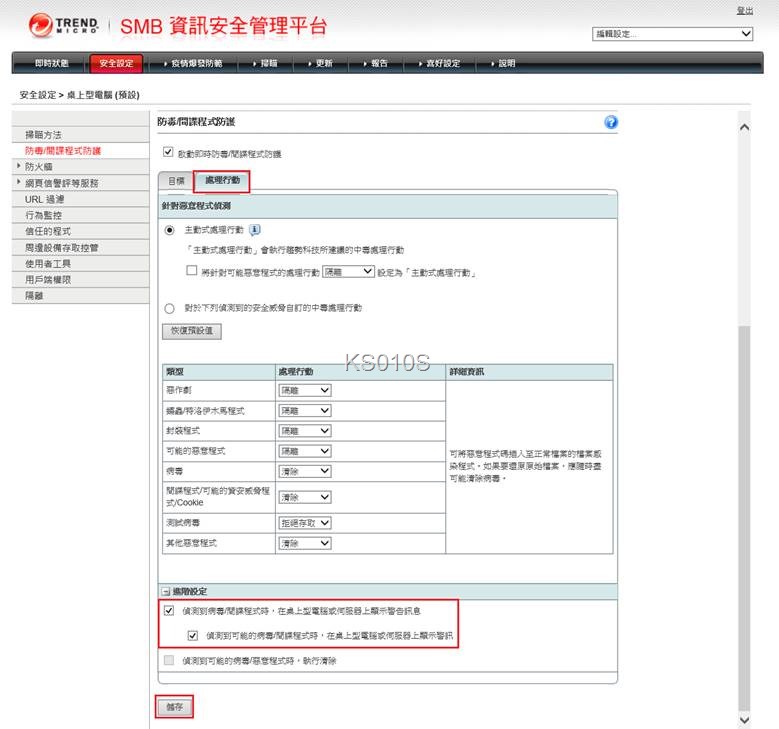Open 周邊設備存取控管 in the sidebar
The height and width of the screenshot is (729, 779).
80,247
